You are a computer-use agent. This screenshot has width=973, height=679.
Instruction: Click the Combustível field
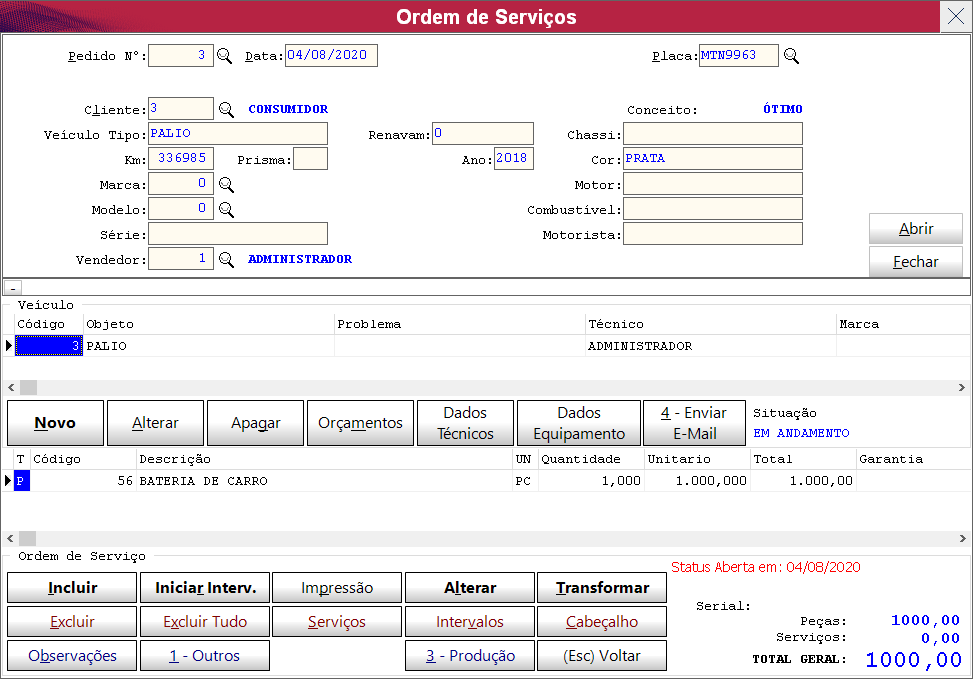(x=713, y=209)
